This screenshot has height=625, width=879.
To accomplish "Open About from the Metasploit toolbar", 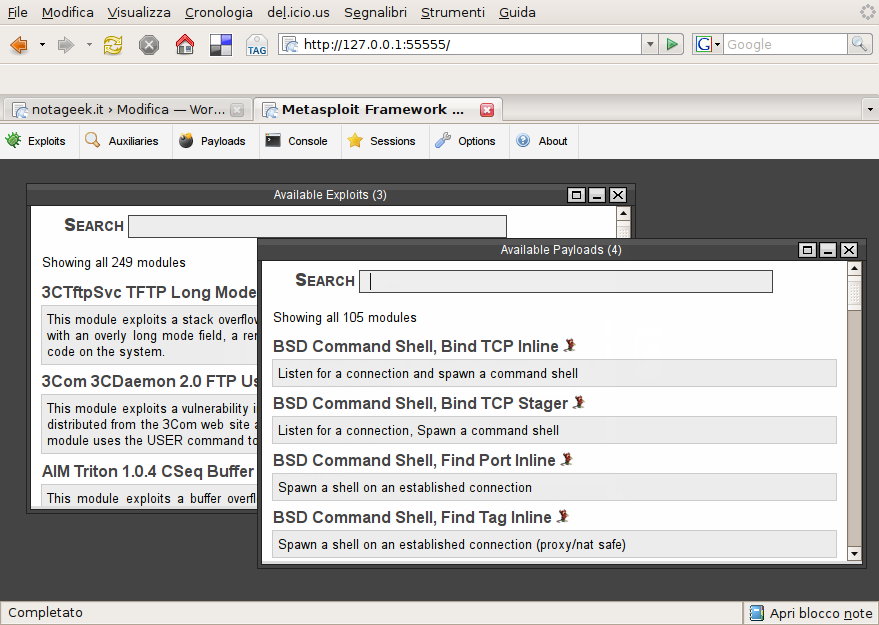I will [542, 141].
